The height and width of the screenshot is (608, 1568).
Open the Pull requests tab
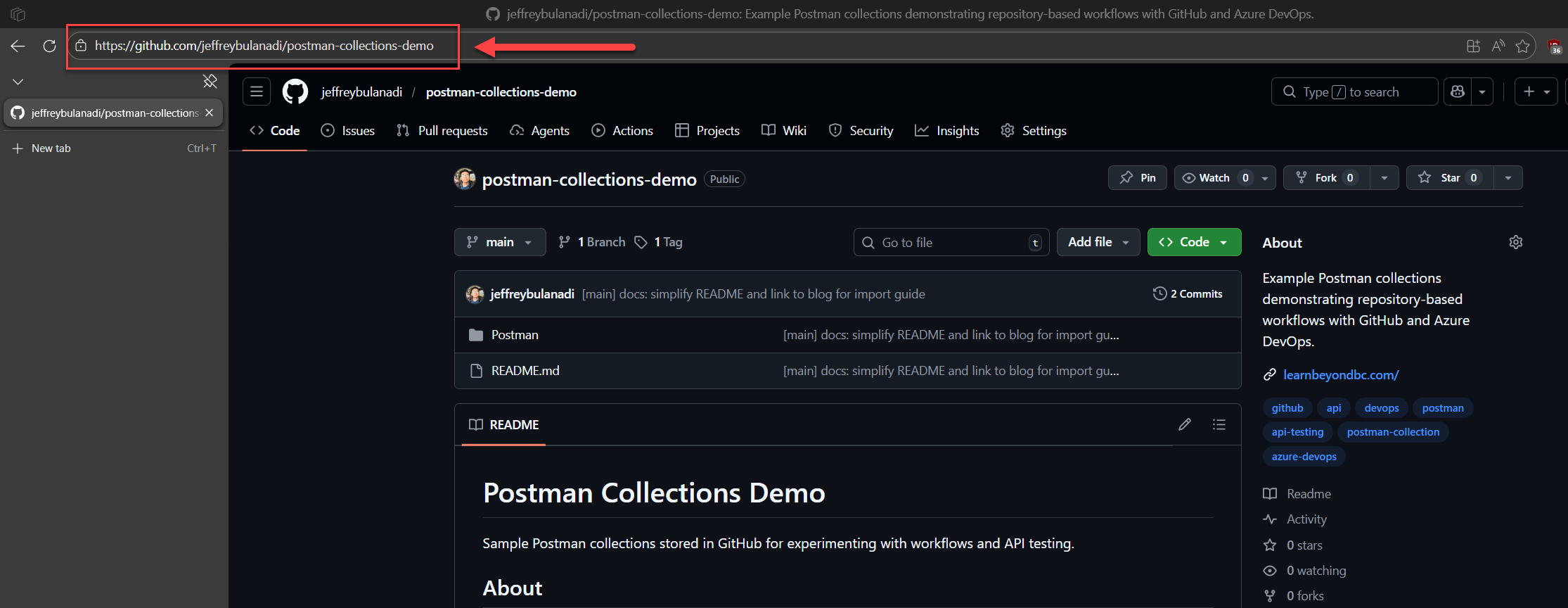click(442, 131)
